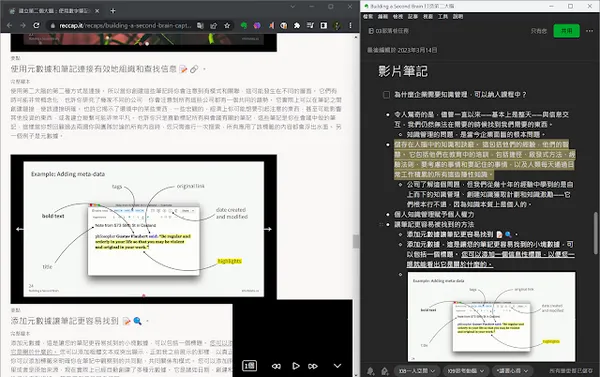Click the add reminder bell icon in Evernote

[370, 370]
